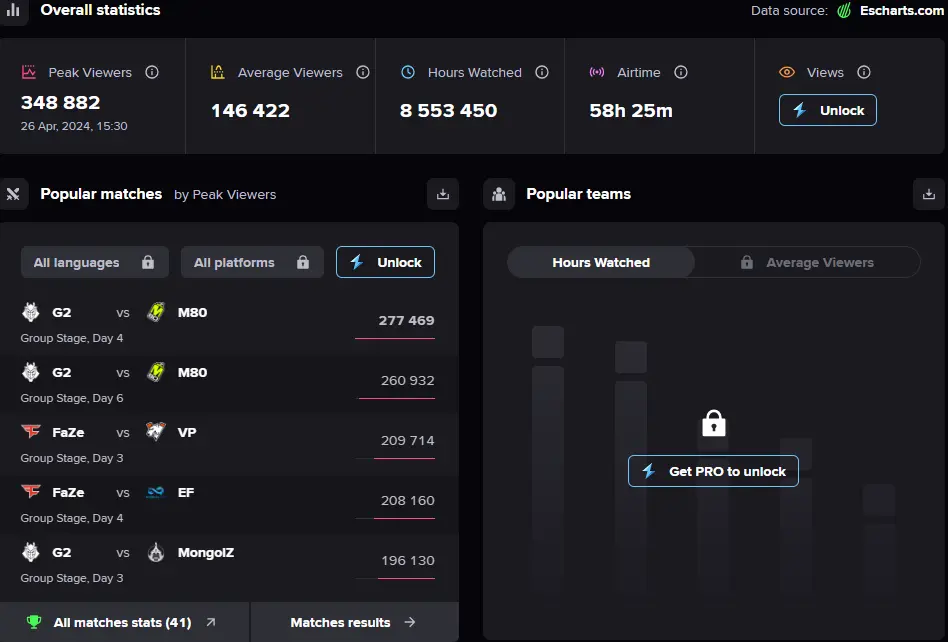This screenshot has height=642, width=948.
Task: Click the Eternal Fire team logo
Action: click(155, 492)
